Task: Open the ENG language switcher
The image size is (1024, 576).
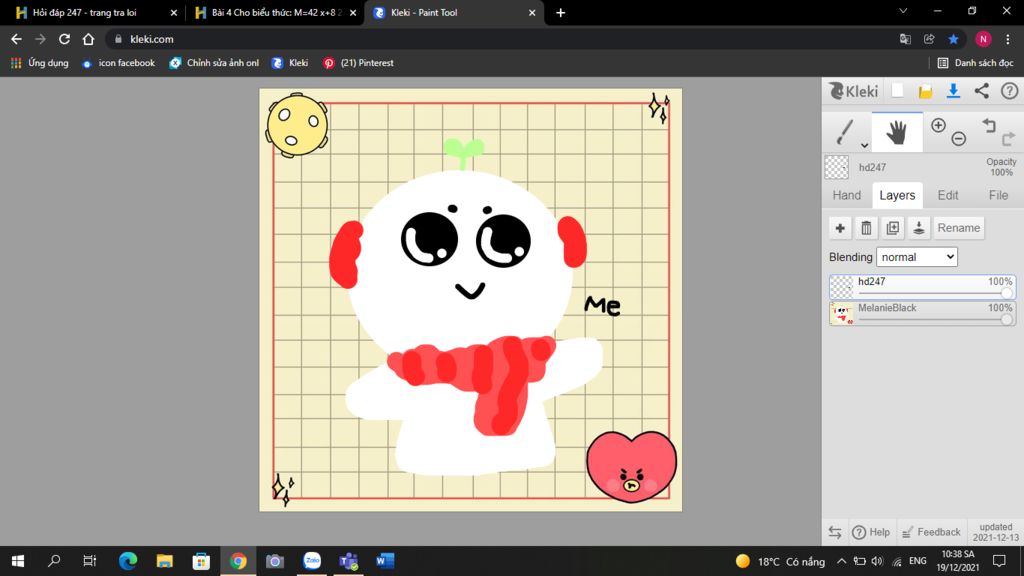Action: pyautogui.click(x=918, y=561)
